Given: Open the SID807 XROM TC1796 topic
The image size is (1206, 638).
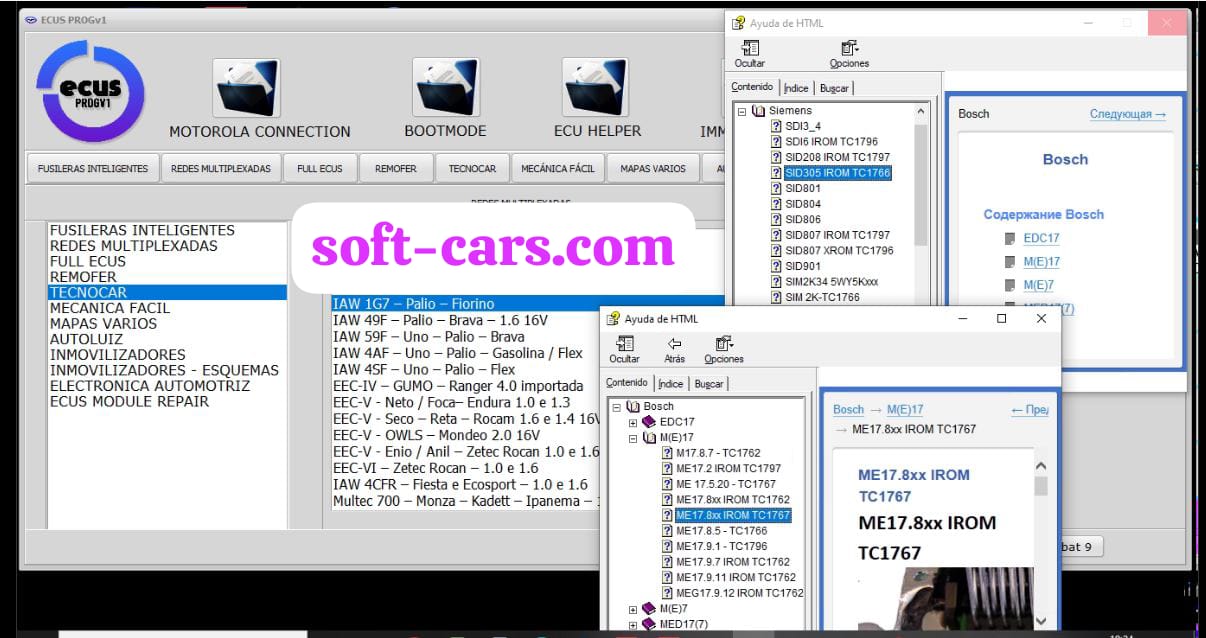Looking at the screenshot, I should (x=839, y=250).
